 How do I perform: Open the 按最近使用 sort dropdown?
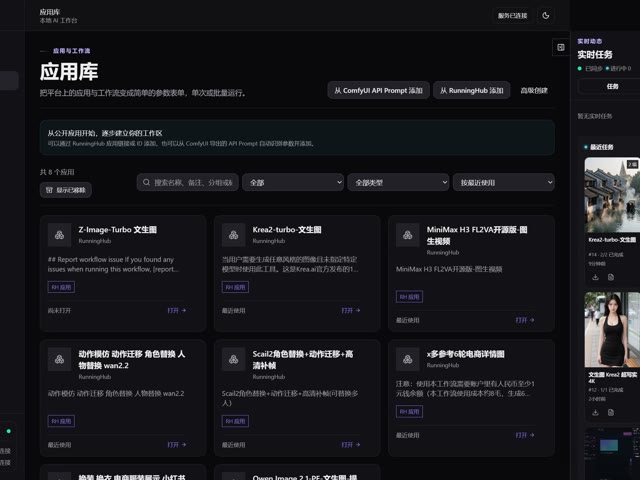click(x=504, y=182)
